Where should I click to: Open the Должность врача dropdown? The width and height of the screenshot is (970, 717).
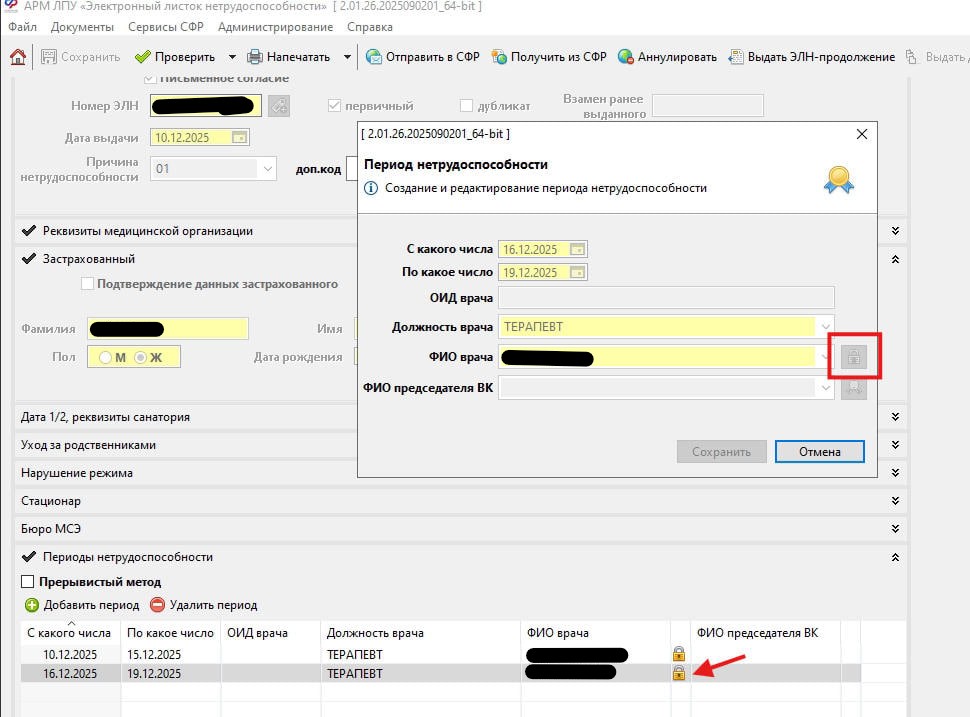[x=824, y=326]
